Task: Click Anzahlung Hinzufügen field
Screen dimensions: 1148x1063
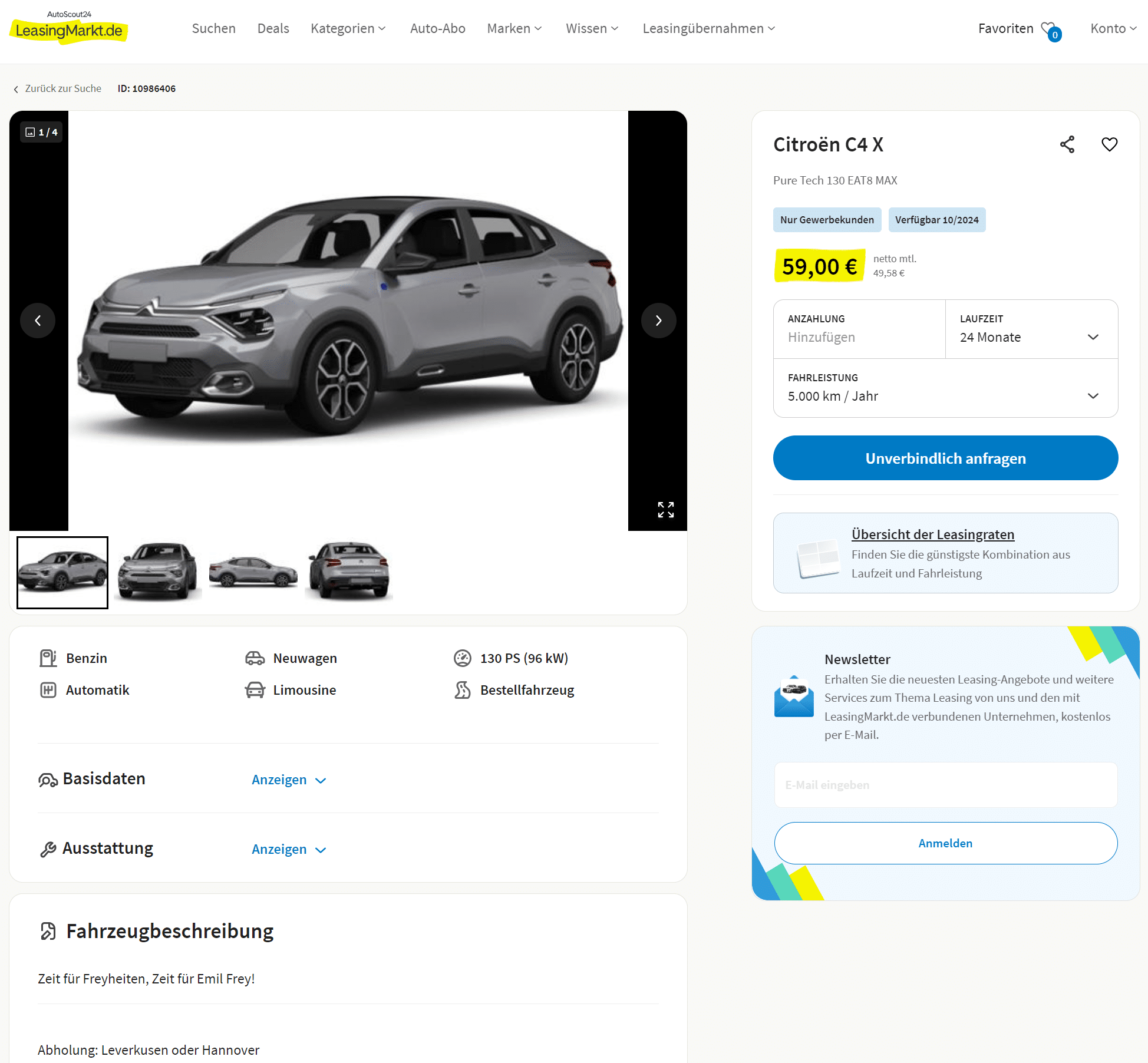Action: (859, 329)
